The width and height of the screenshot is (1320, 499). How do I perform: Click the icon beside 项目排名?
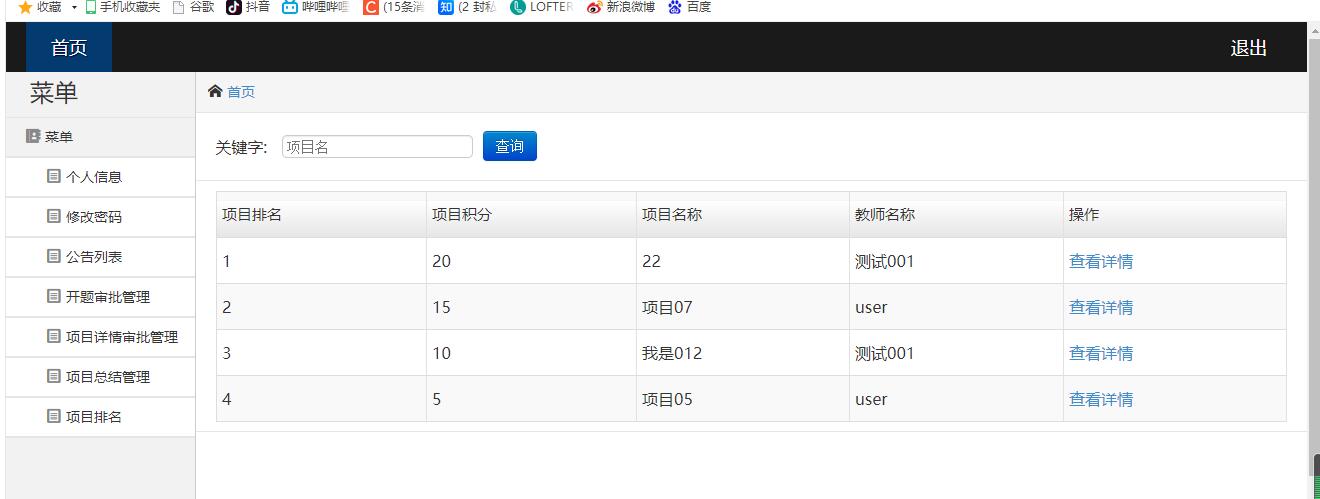coord(54,416)
